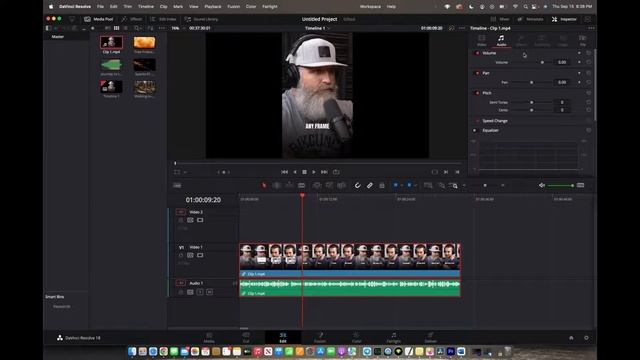This screenshot has height=360, width=640.
Task: Open the Effects library panel button
Action: [131, 19]
